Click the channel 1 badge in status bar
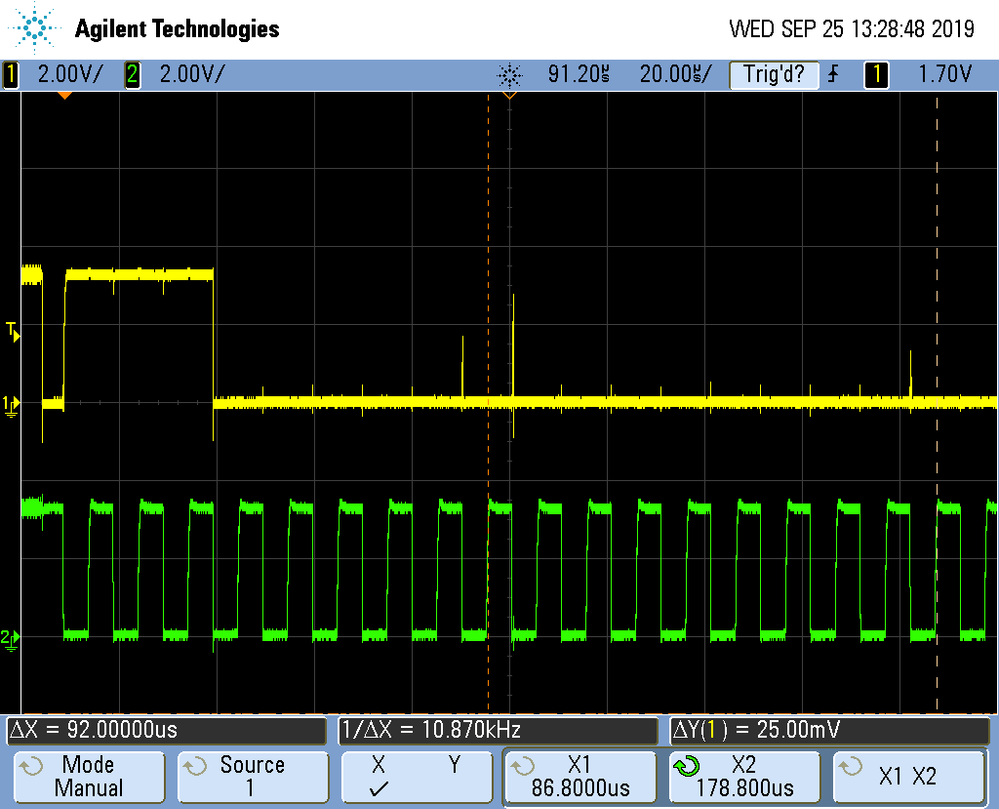The image size is (999, 809). [10, 75]
